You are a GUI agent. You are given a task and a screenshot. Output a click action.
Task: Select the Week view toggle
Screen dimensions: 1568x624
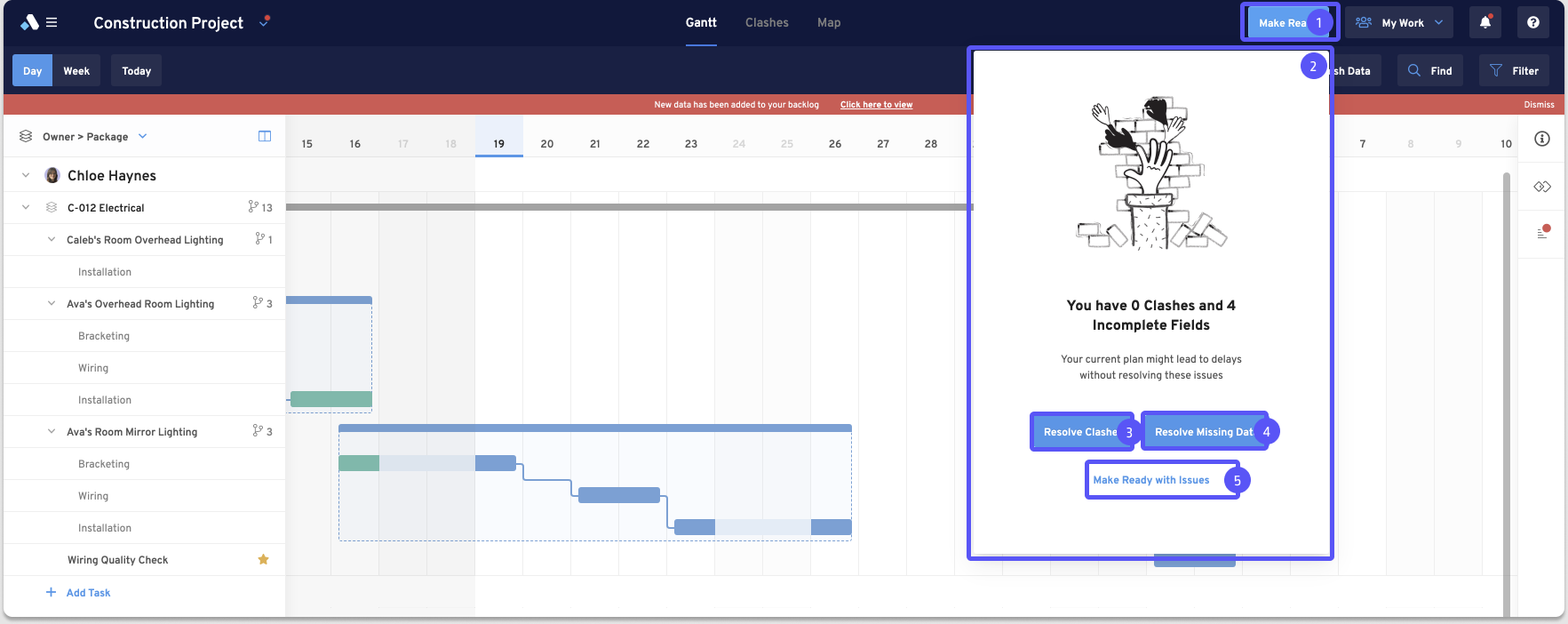coord(76,71)
